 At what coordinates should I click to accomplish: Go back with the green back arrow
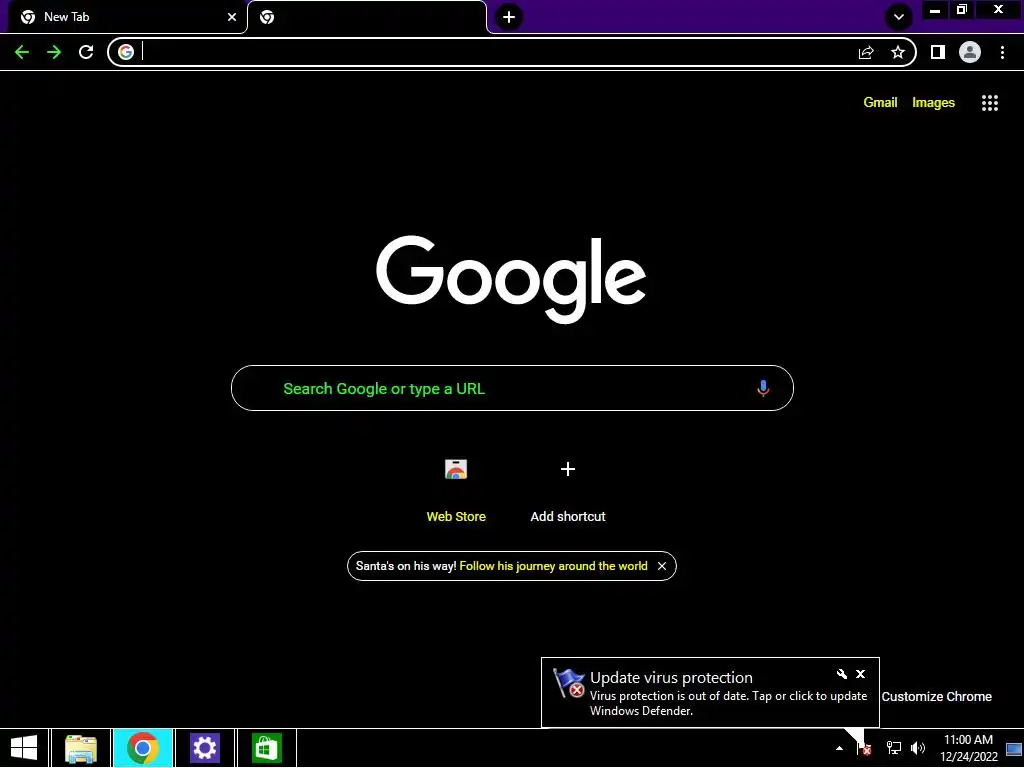pyautogui.click(x=22, y=52)
